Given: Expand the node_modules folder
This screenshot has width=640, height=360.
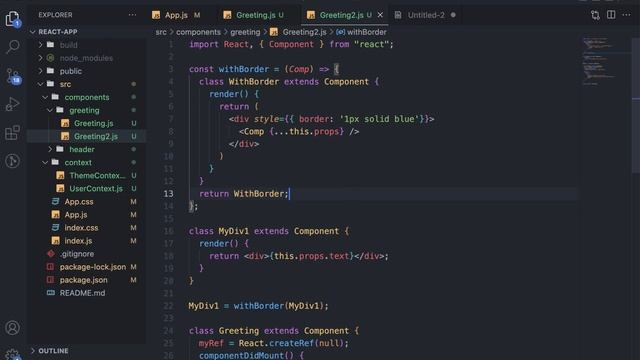Looking at the screenshot, I should point(86,58).
